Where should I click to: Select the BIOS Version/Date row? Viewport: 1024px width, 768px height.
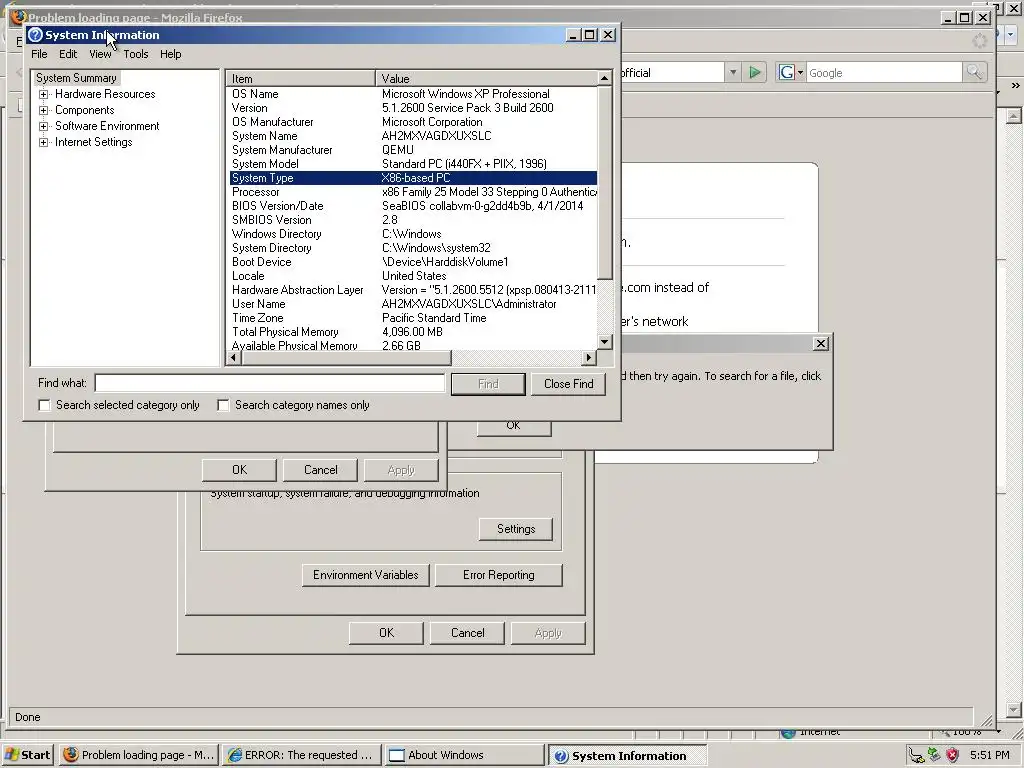point(413,206)
